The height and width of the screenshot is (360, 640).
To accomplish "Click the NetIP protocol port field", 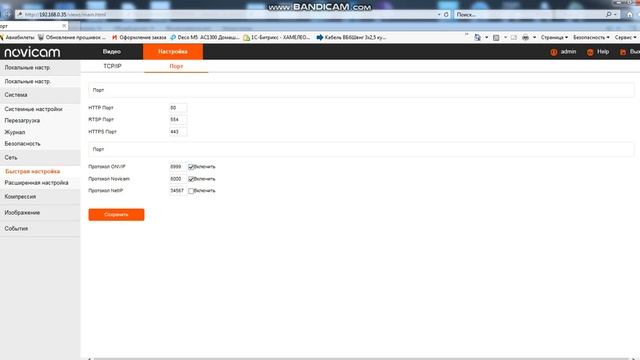I will point(178,191).
